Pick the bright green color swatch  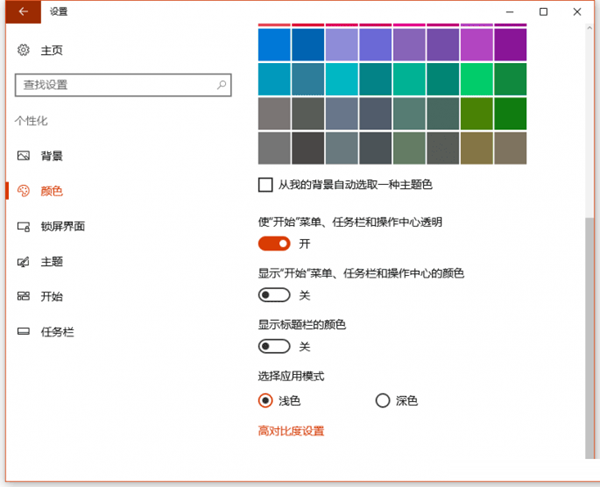tap(477, 79)
